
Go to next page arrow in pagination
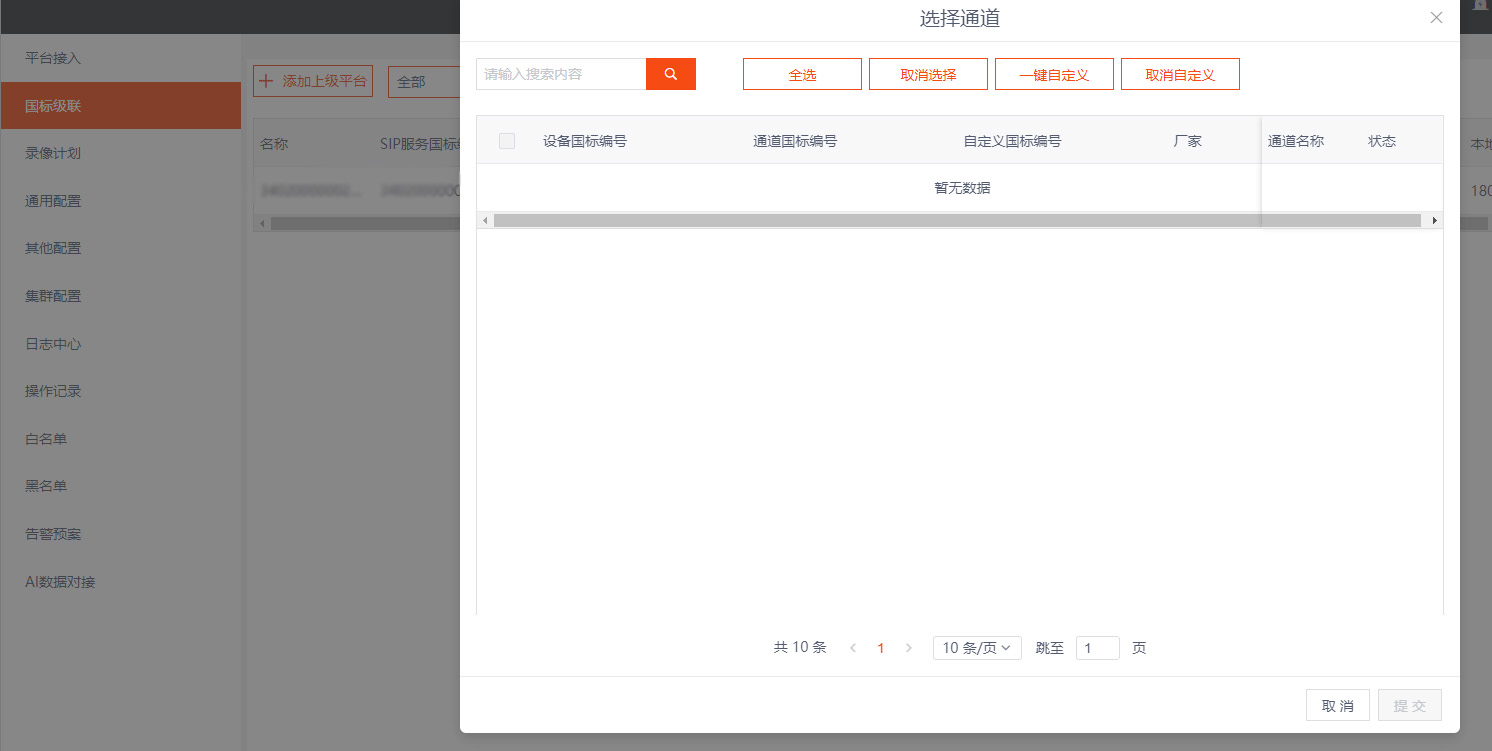(x=908, y=648)
